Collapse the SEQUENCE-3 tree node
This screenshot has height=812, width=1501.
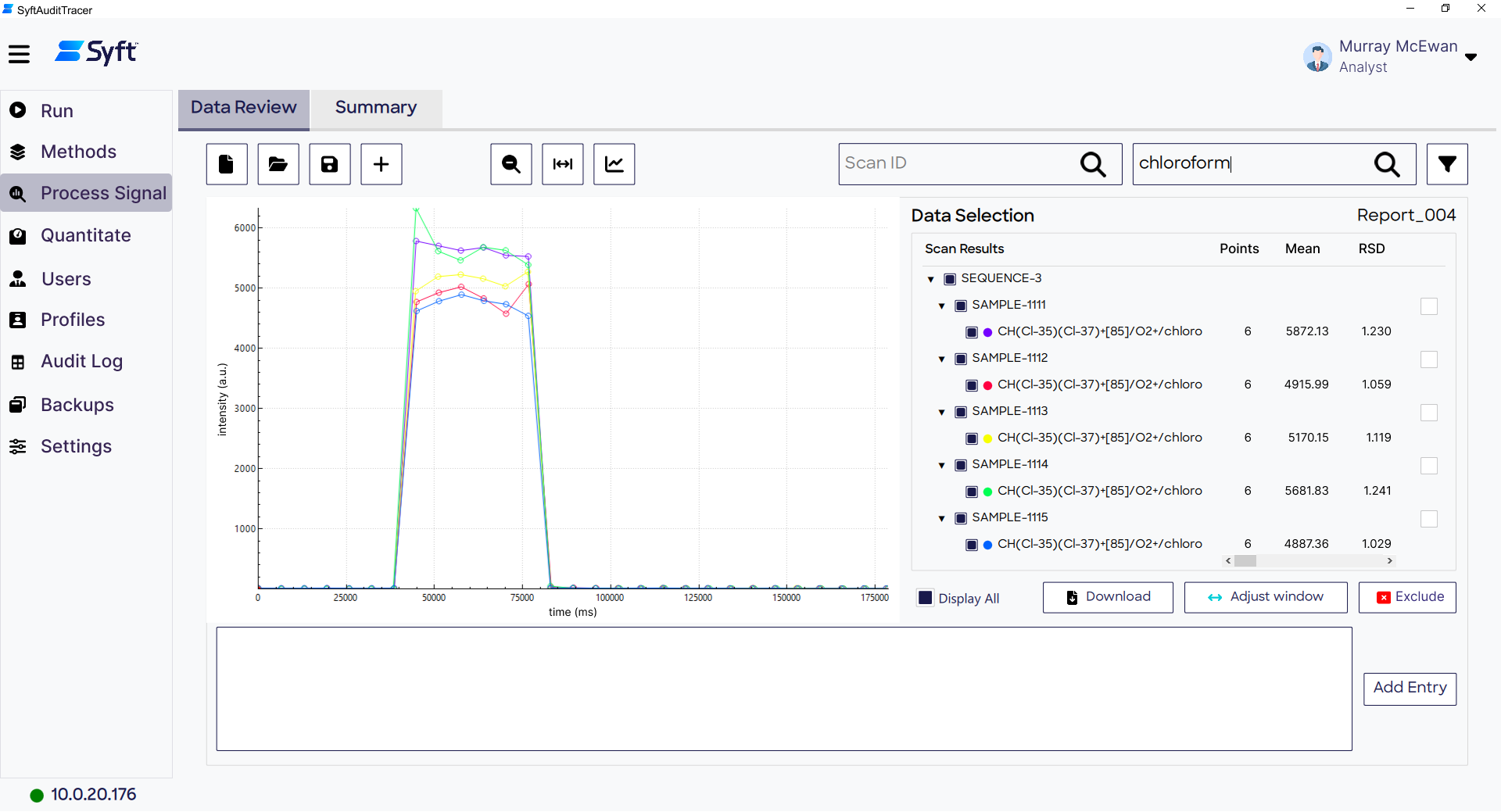point(930,279)
